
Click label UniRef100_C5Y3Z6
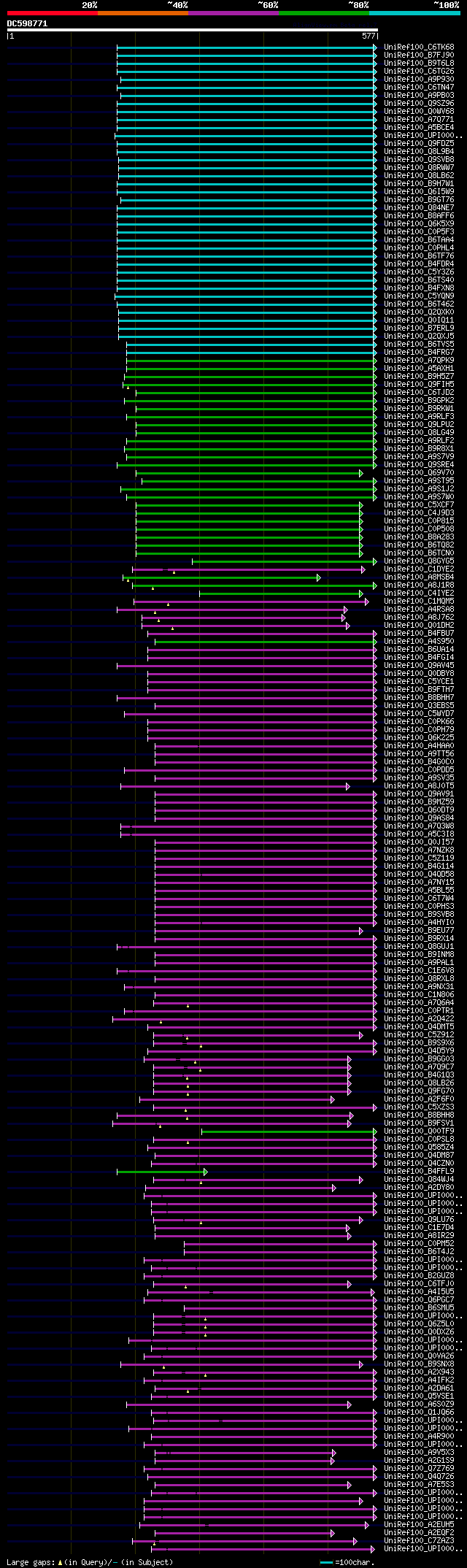click(419, 272)
